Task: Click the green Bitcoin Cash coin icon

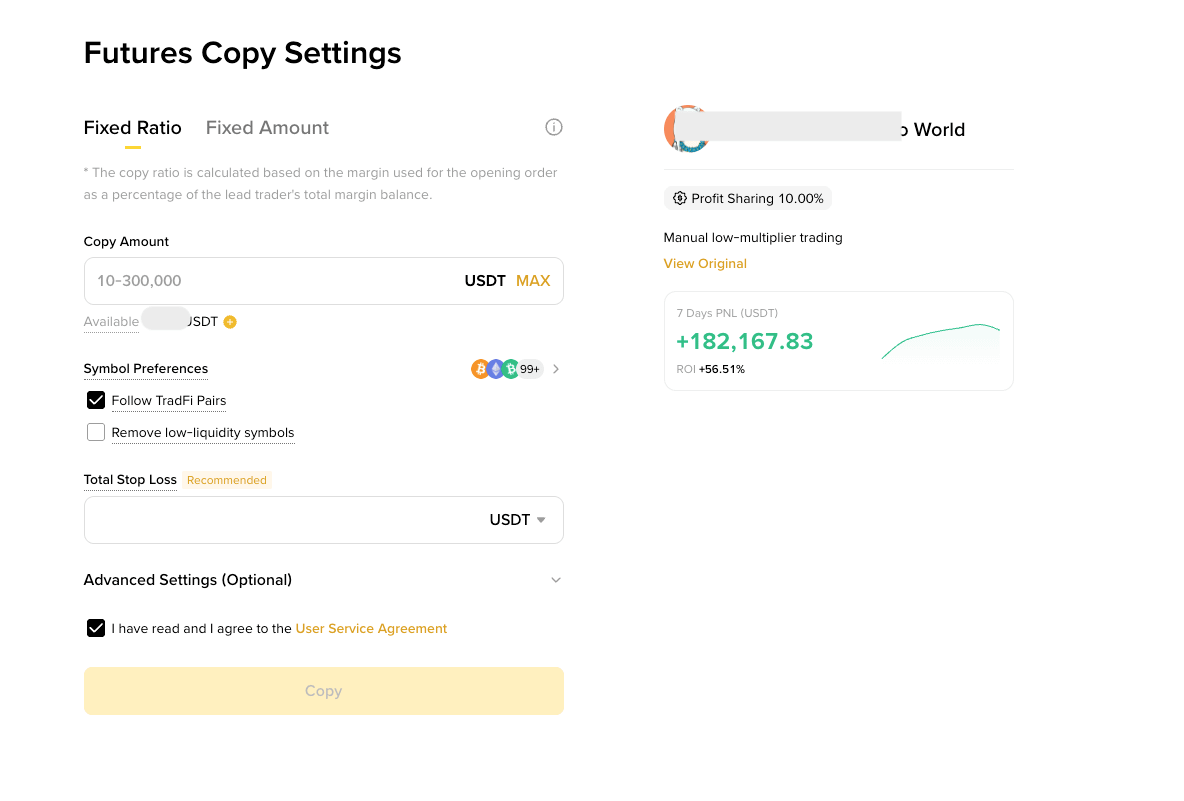Action: point(511,368)
